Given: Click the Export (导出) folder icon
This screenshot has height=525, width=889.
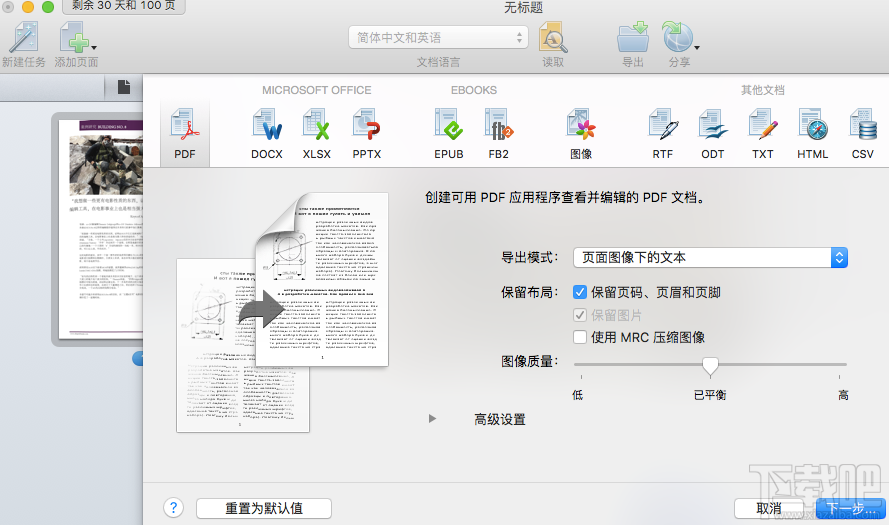Looking at the screenshot, I should point(633,37).
